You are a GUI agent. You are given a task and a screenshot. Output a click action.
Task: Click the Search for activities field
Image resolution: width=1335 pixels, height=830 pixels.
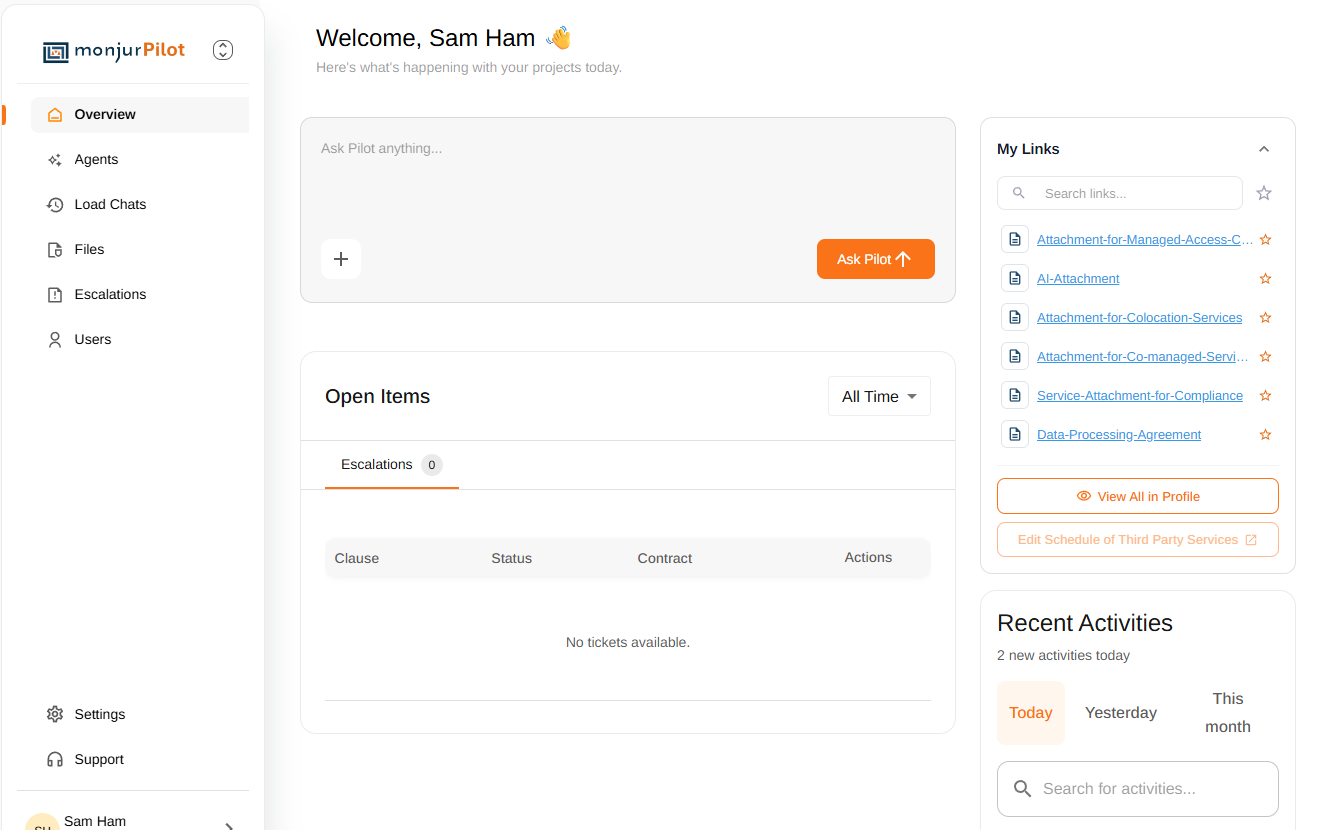tap(1138, 789)
